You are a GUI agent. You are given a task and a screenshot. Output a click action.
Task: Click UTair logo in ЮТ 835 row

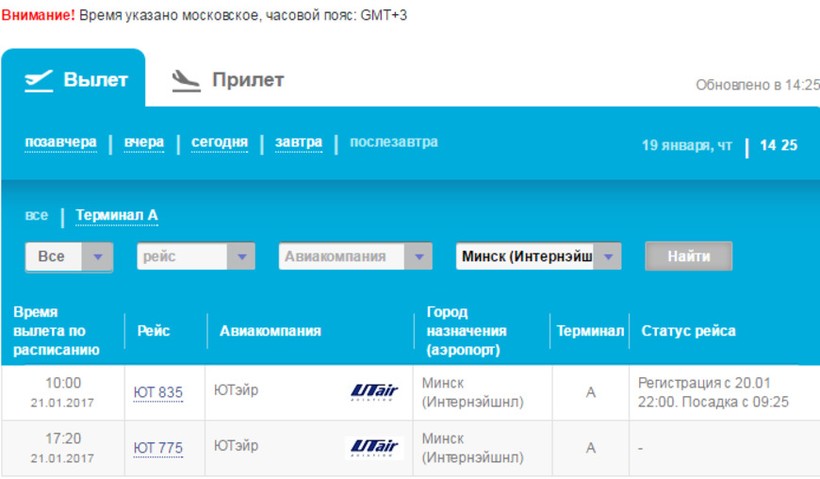click(374, 391)
